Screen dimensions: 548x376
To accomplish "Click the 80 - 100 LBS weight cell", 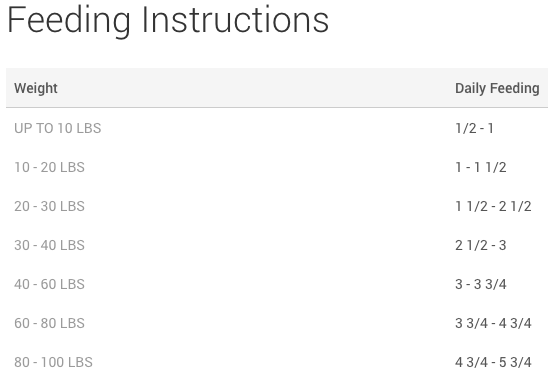I will (53, 362).
